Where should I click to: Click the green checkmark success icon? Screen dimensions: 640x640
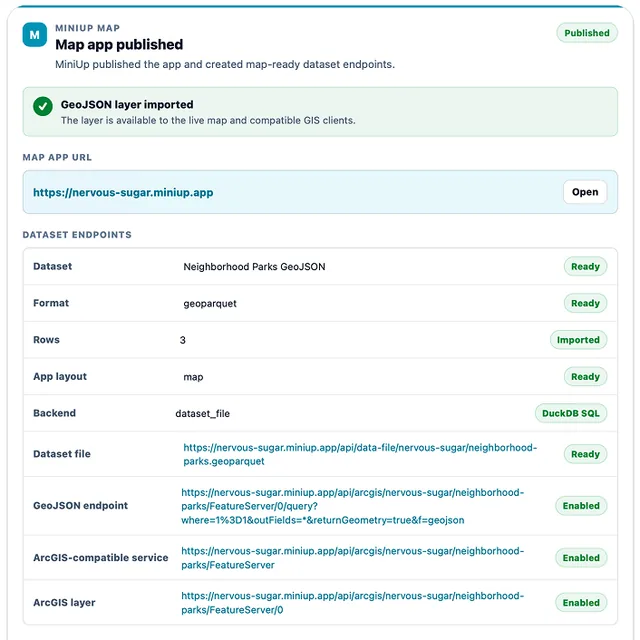pyautogui.click(x=43, y=106)
